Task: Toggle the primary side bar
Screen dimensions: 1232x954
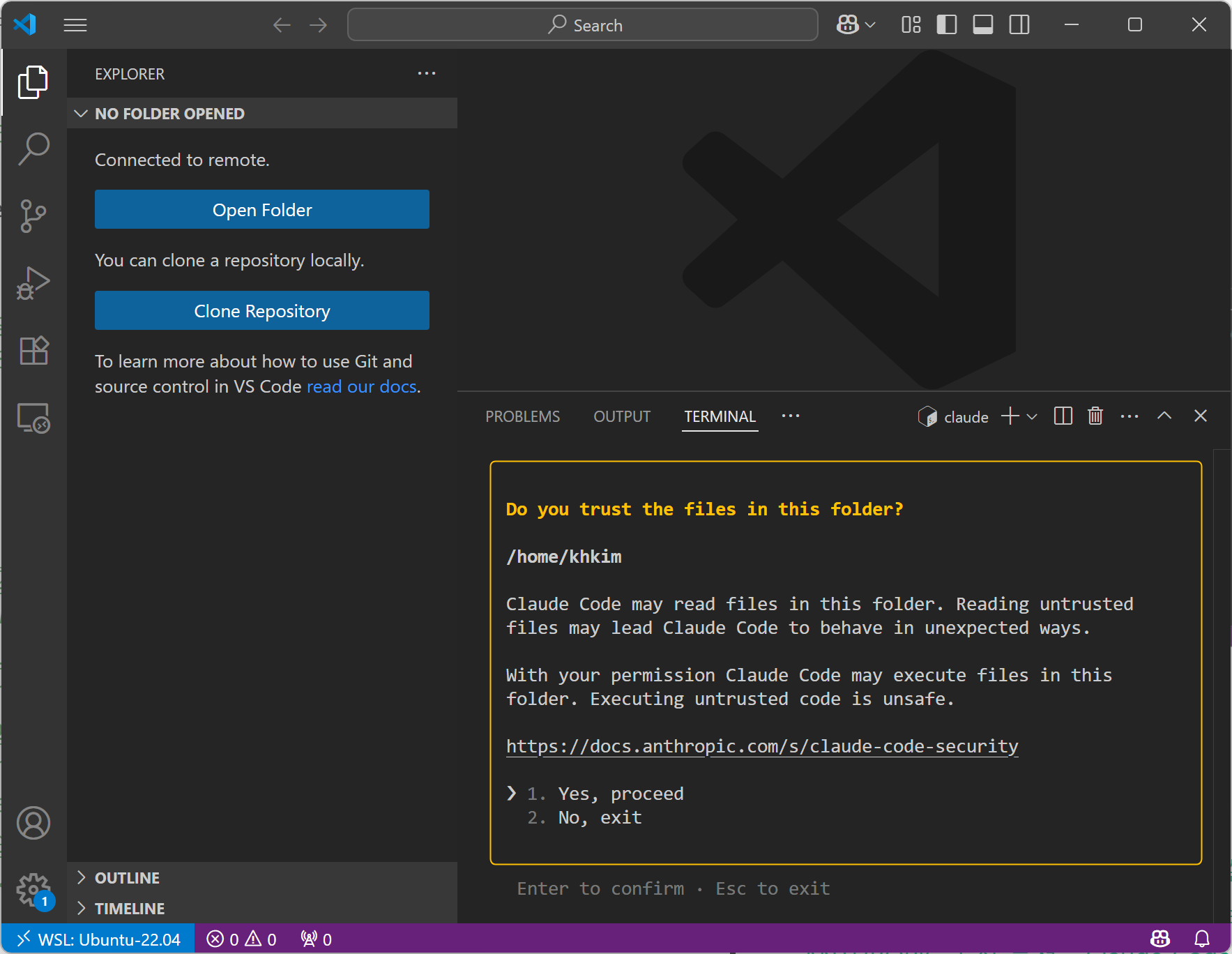Action: (x=947, y=25)
